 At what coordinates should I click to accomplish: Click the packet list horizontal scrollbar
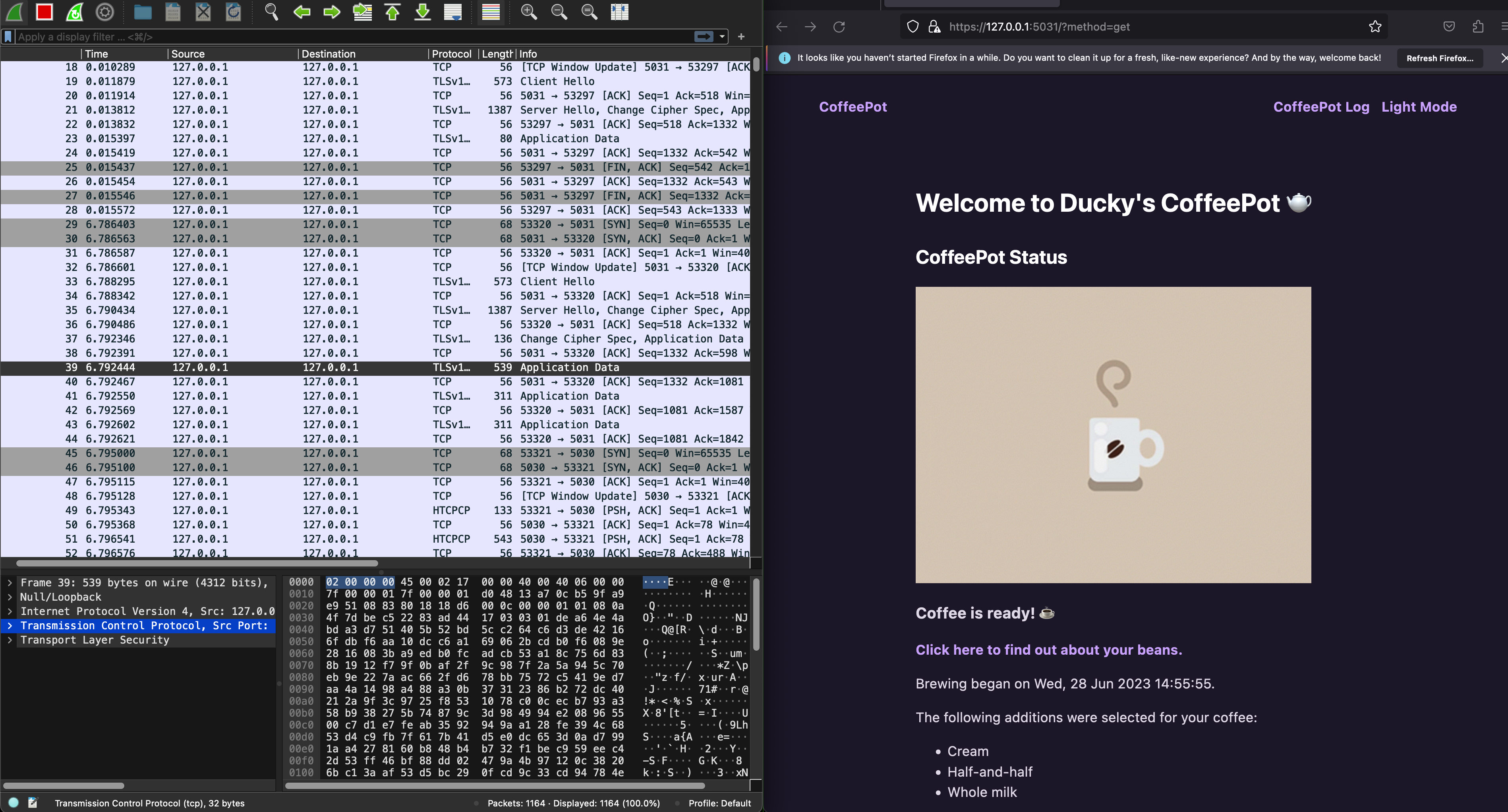197,563
